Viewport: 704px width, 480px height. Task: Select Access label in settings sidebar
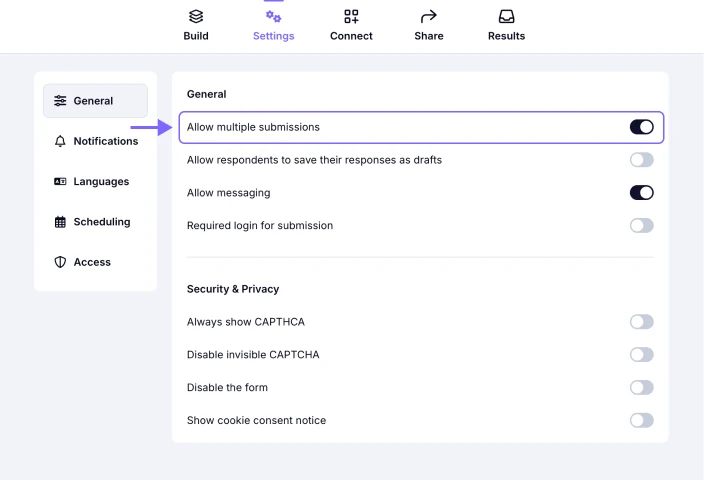click(x=92, y=262)
